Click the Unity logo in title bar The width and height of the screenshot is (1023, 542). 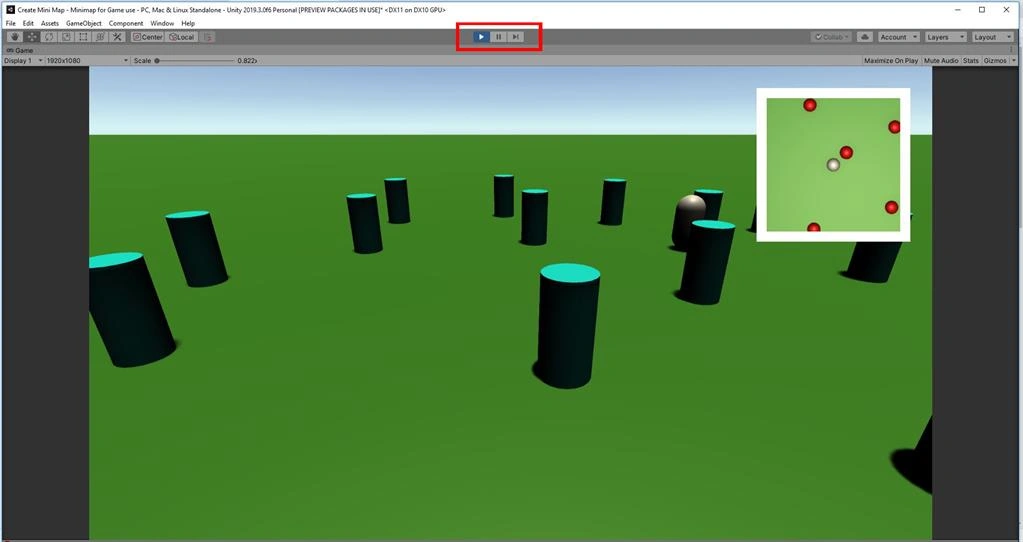pos(10,10)
